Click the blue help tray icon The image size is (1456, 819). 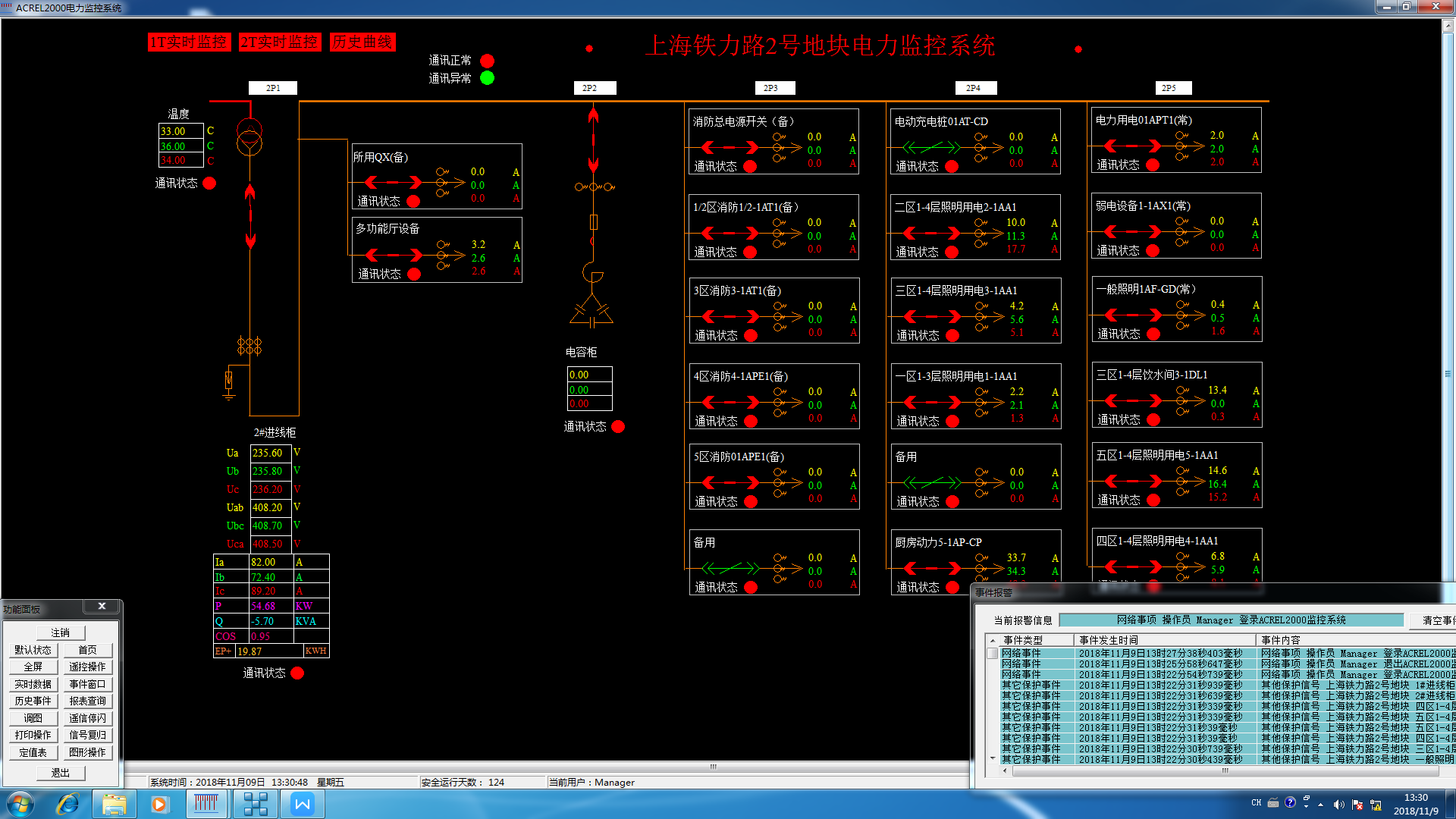1290,802
